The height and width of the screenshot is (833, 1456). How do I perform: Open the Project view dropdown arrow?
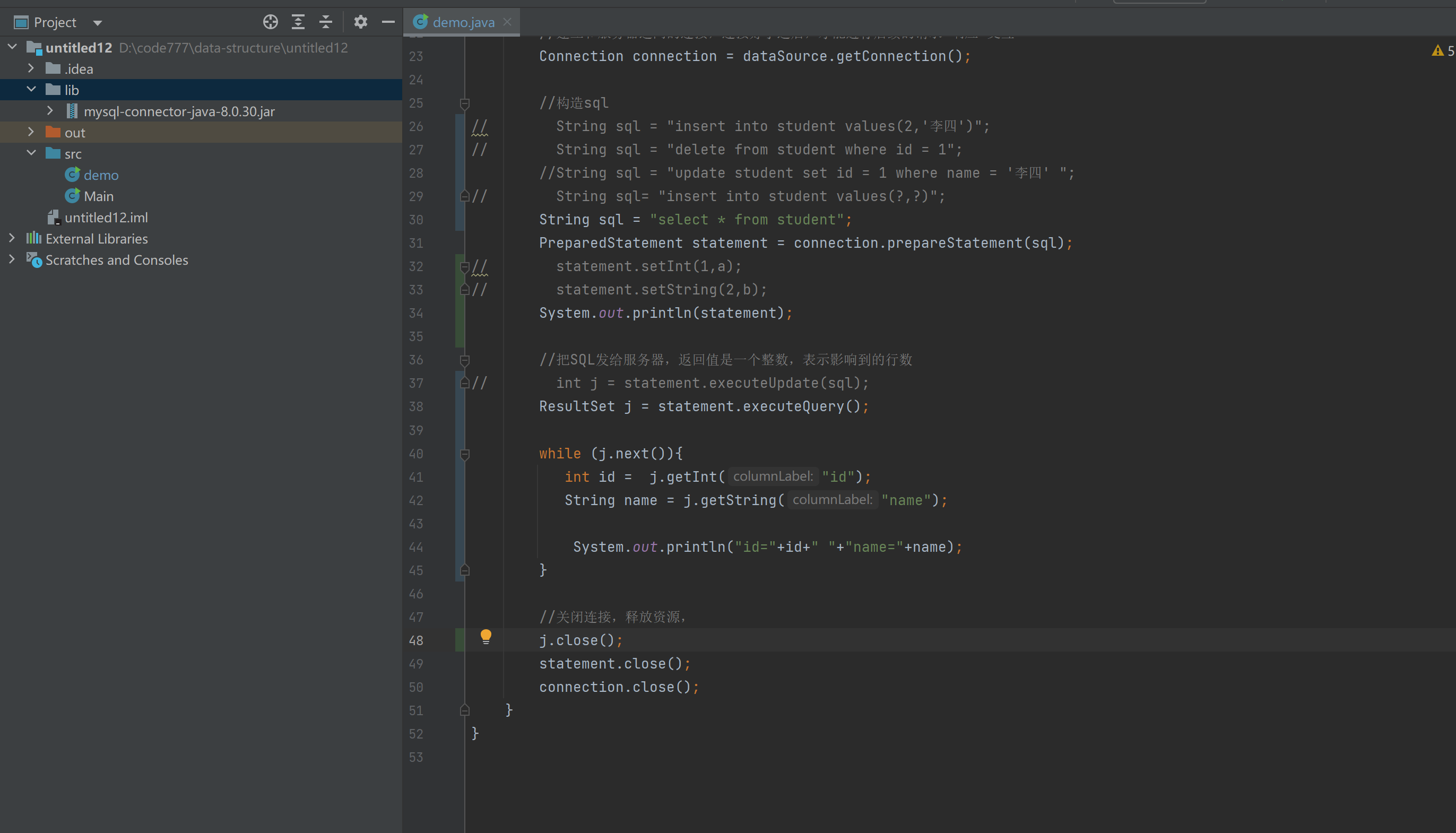(97, 23)
